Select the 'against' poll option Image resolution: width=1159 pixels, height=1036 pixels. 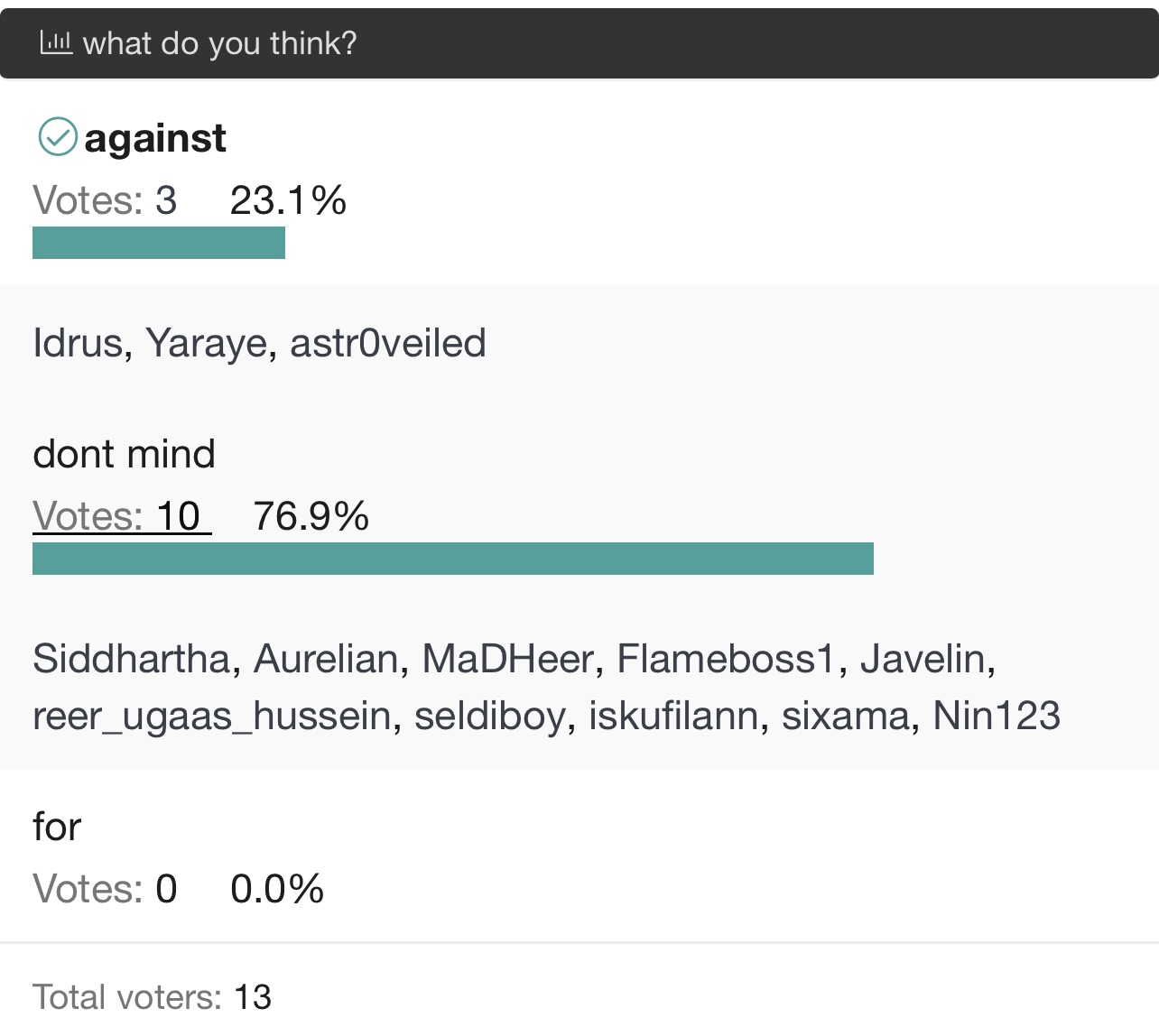tap(154, 138)
